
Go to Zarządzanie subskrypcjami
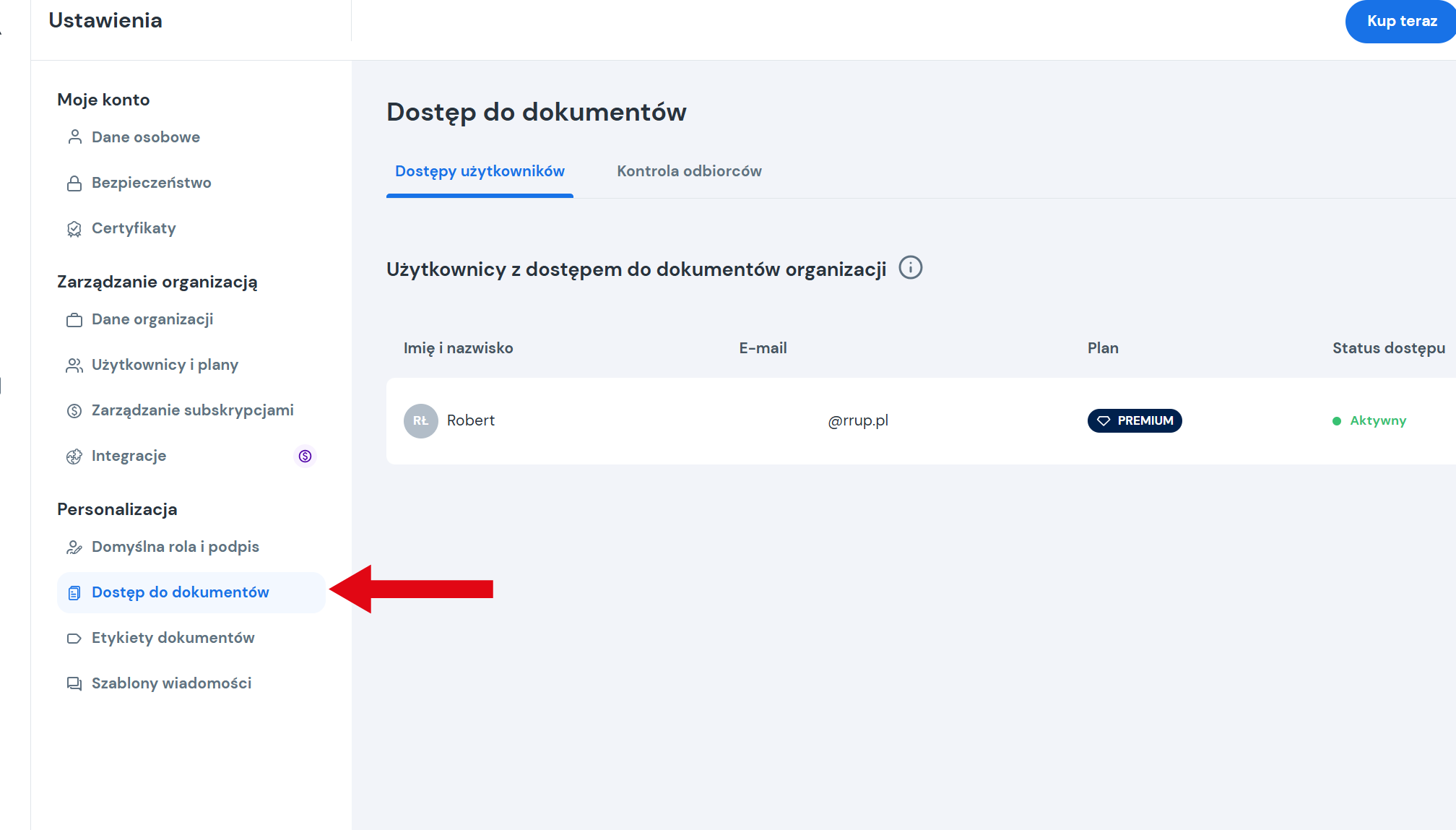(x=192, y=410)
